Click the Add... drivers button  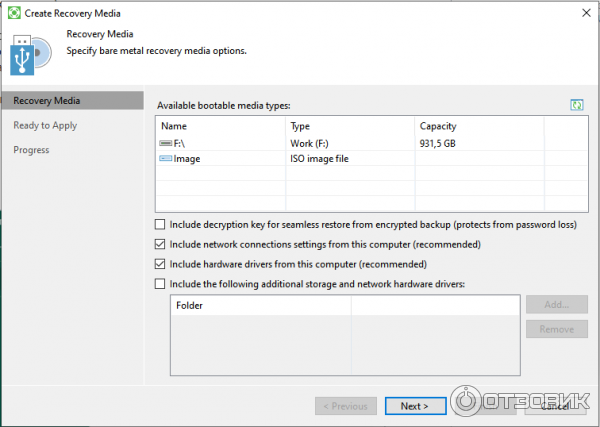coord(557,305)
